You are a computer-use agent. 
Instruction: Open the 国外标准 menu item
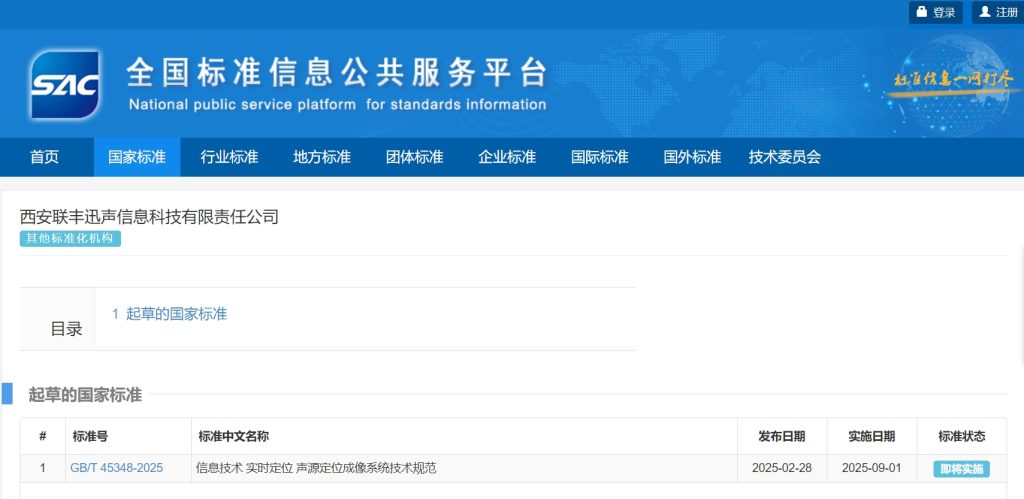pos(692,157)
